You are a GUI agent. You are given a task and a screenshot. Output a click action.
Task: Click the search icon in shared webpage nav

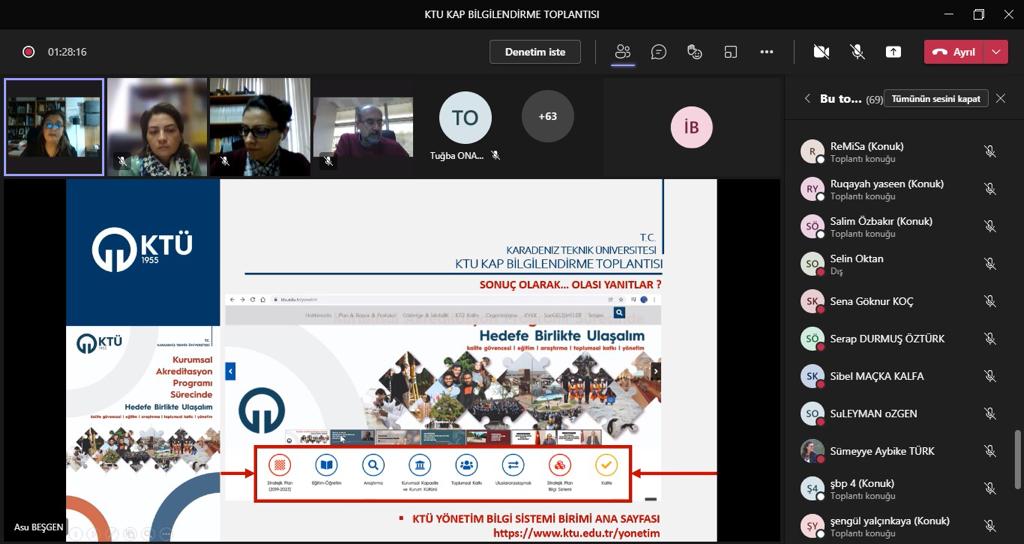point(619,313)
